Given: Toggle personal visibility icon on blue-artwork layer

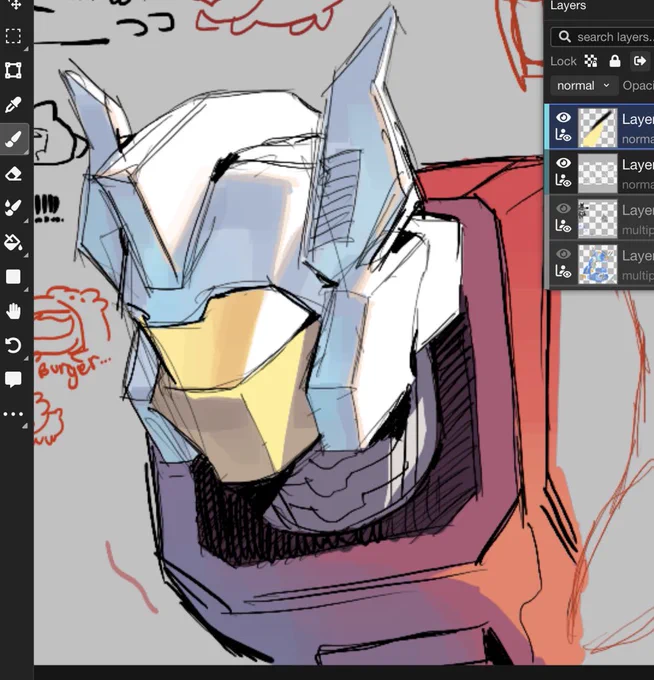Looking at the screenshot, I should (563, 271).
